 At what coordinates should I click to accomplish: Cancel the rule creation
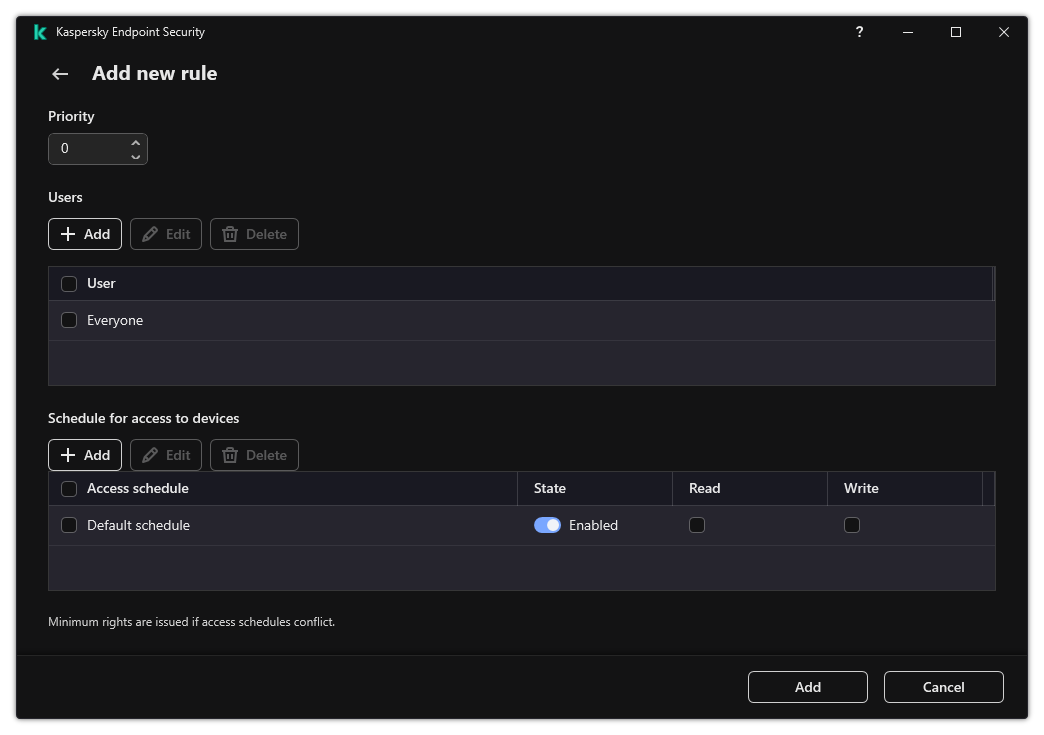point(943,687)
